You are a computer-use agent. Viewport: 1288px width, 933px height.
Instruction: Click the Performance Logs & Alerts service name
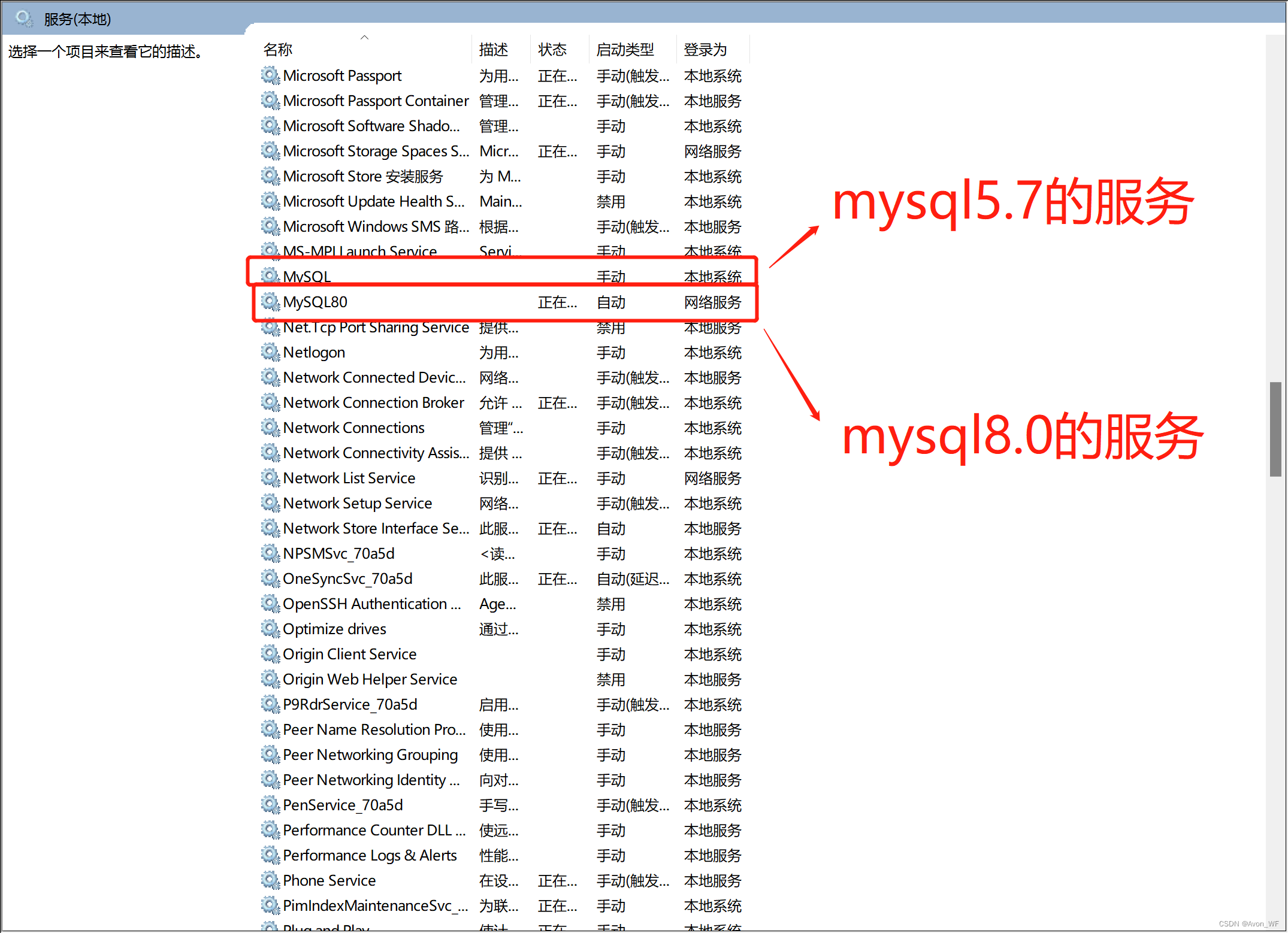click(x=369, y=855)
